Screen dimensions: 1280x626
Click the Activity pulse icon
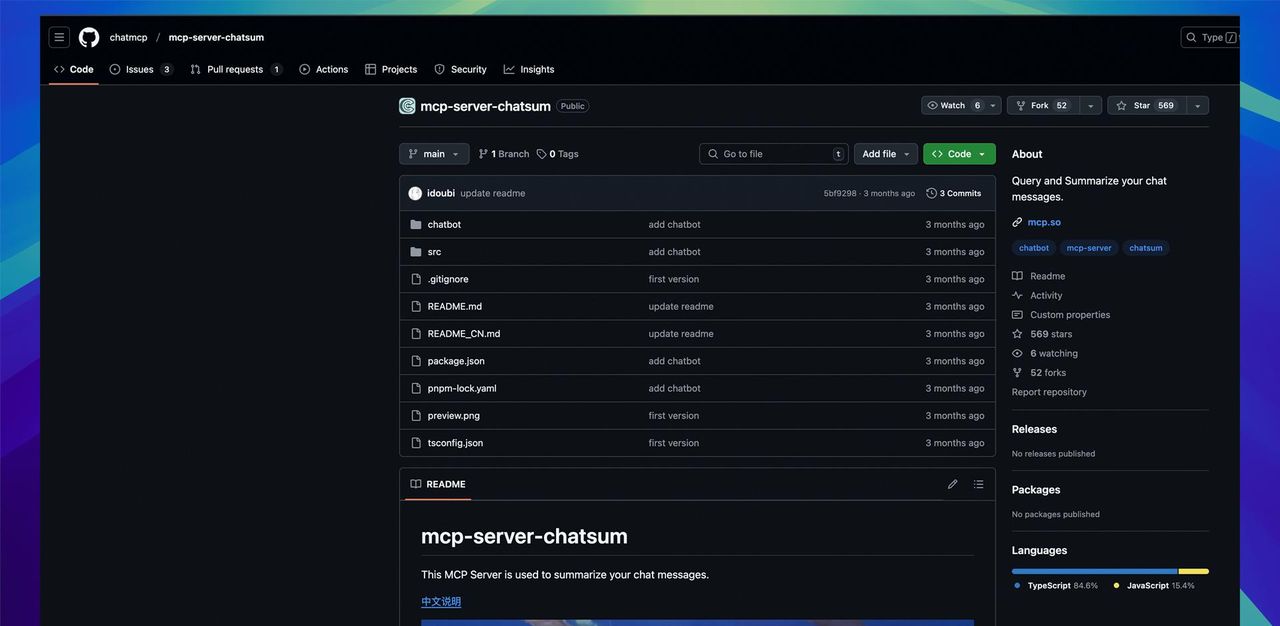click(x=1017, y=296)
